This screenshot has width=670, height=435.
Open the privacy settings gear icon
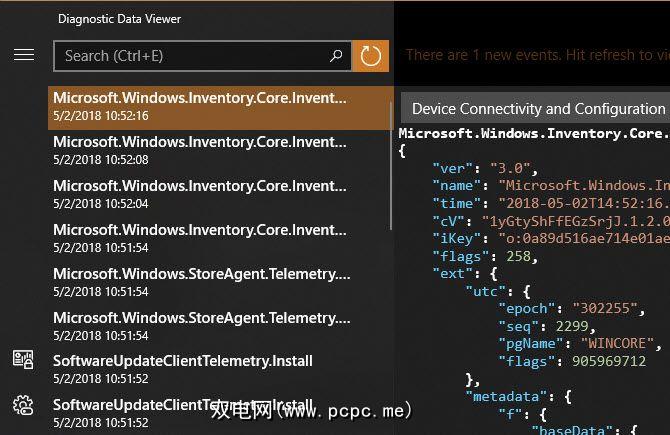[23, 405]
